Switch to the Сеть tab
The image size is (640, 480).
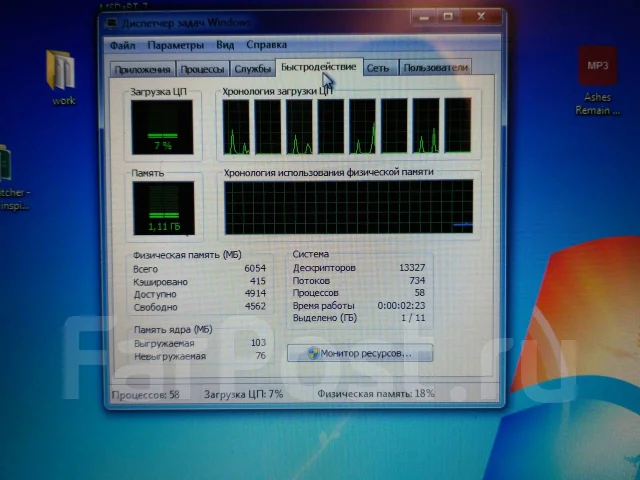(x=378, y=68)
